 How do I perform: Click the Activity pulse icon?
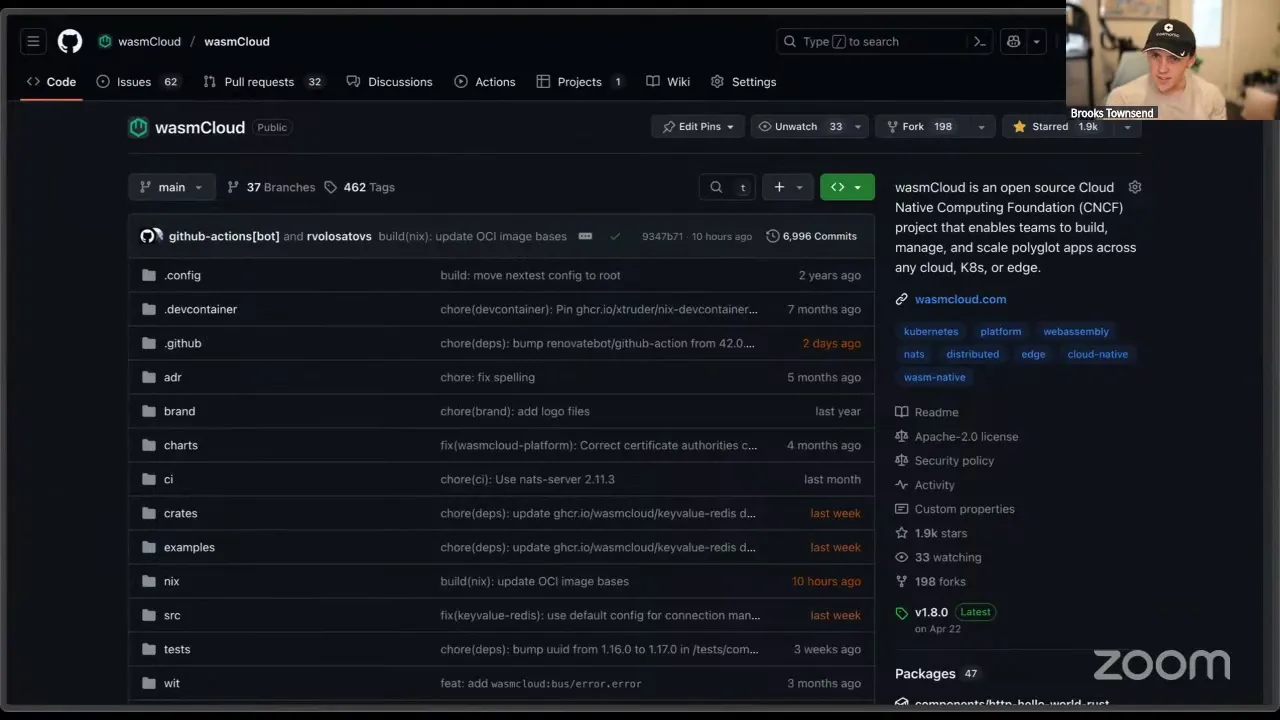902,485
